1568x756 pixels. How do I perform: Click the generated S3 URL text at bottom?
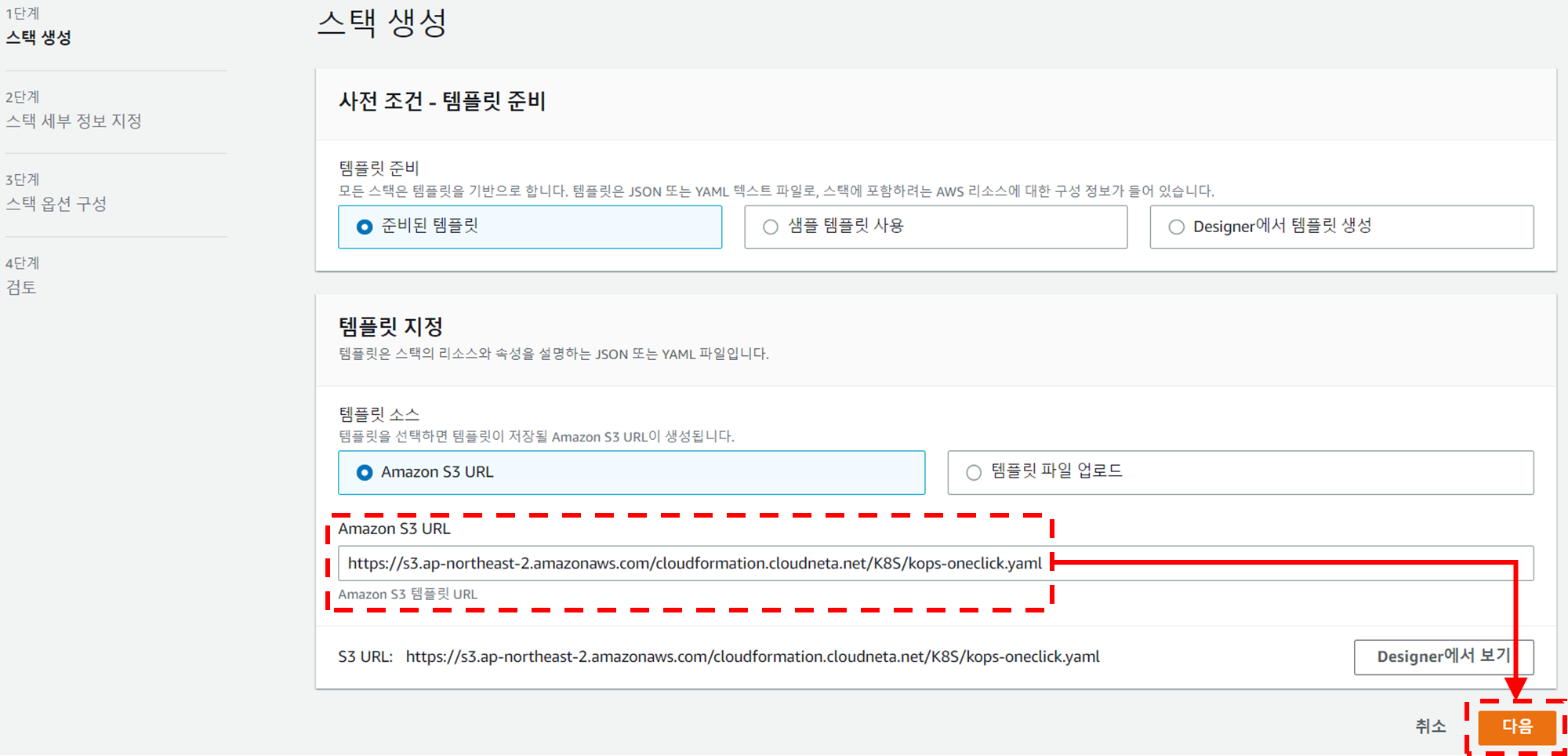[x=752, y=656]
